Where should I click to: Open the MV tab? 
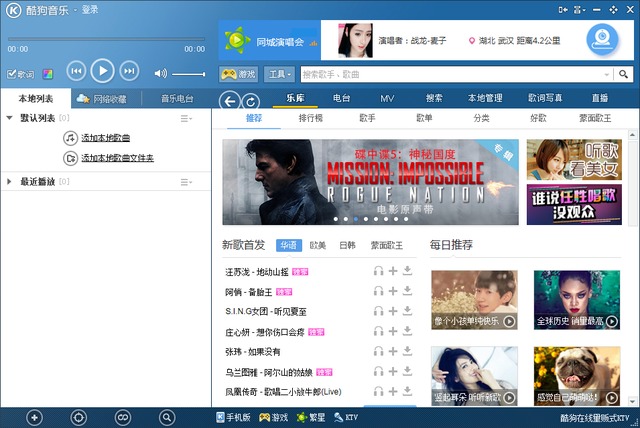pyautogui.click(x=387, y=98)
